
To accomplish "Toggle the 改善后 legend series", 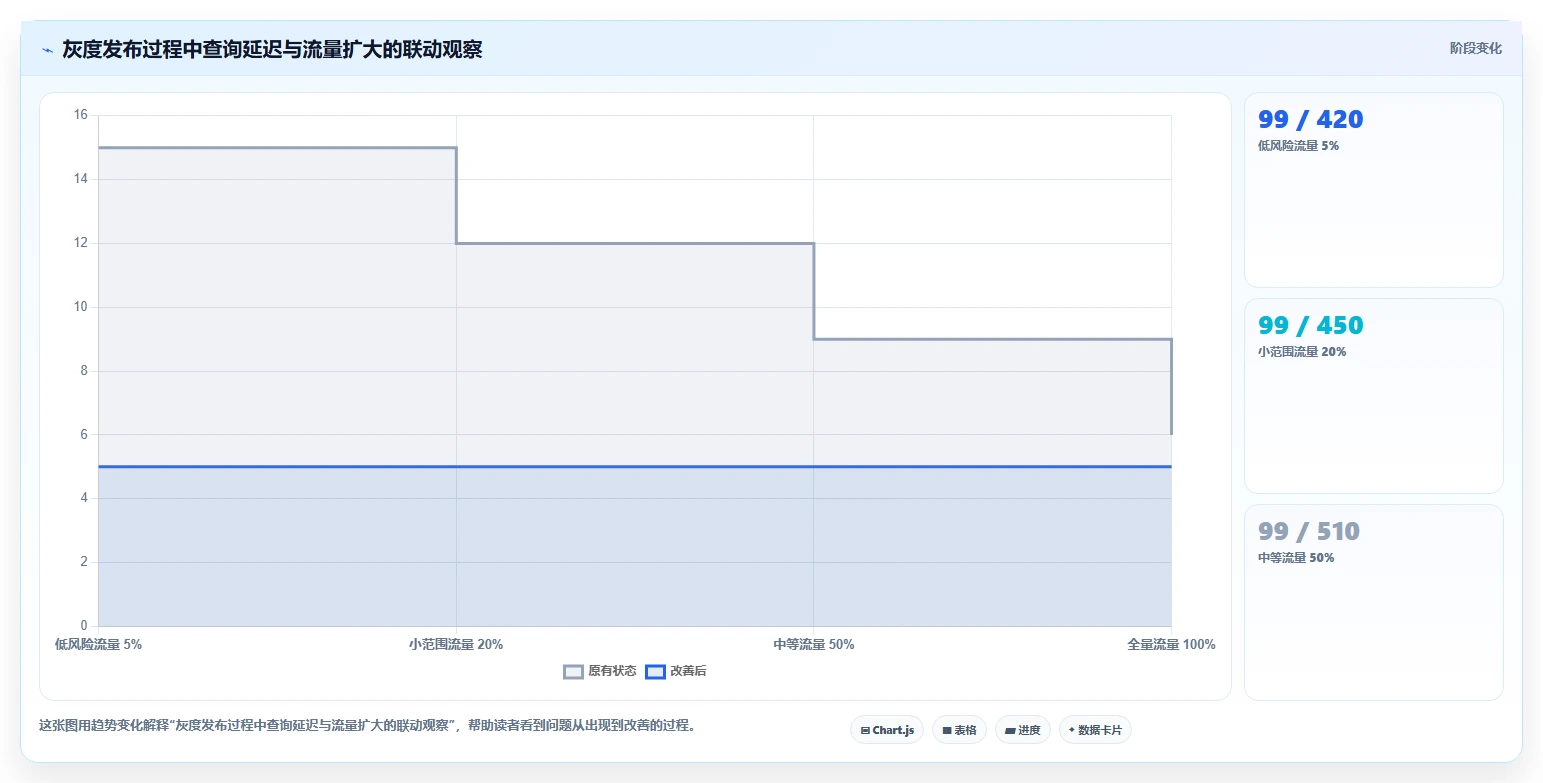I will [676, 671].
